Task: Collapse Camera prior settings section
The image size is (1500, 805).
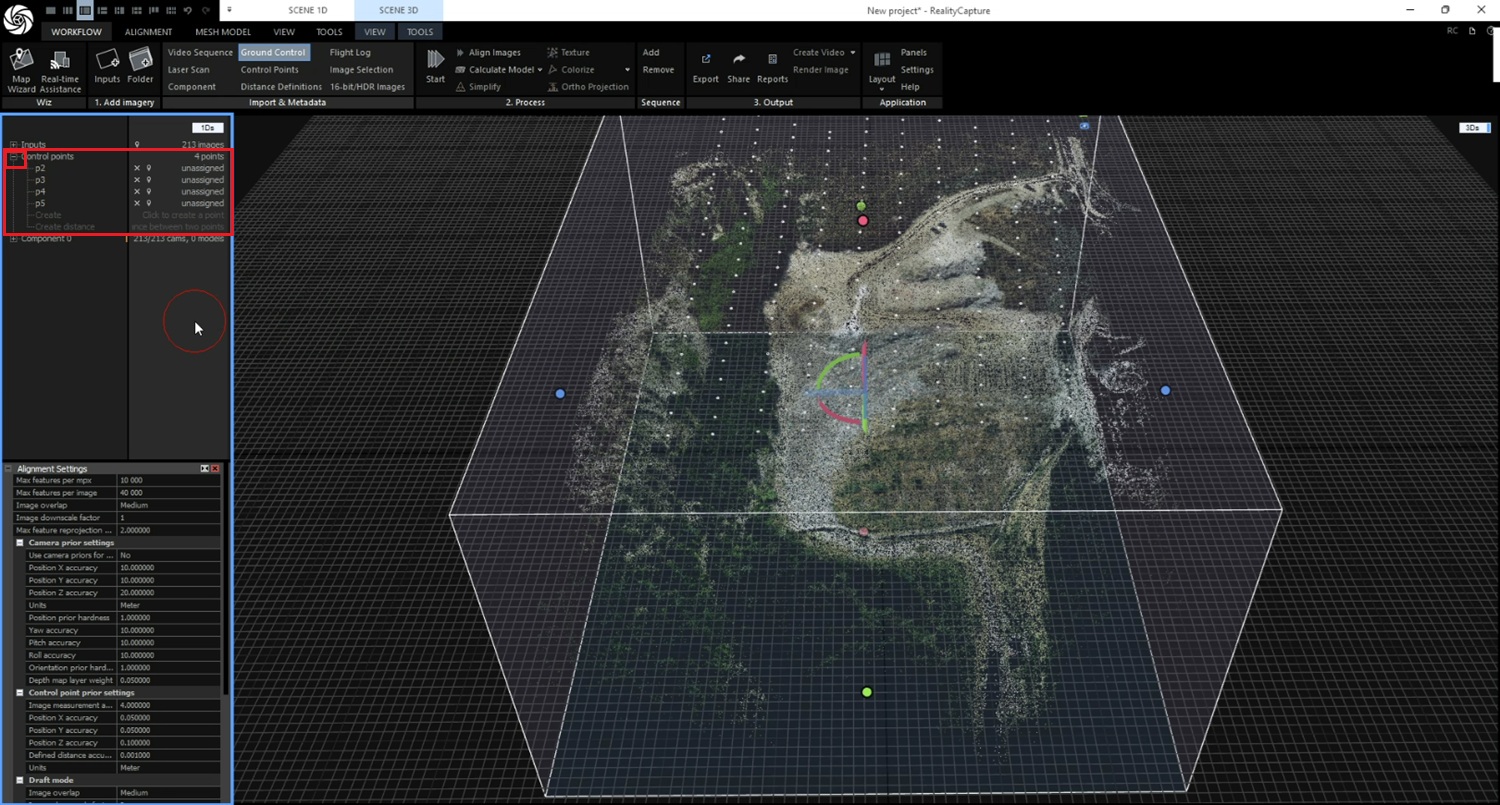Action: coord(20,543)
